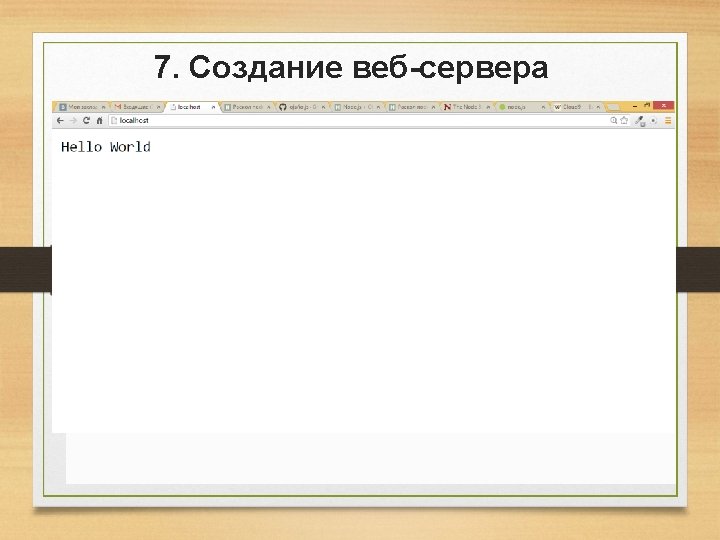This screenshot has width=720, height=540.
Task: Select the active localhost tab
Action: [x=191, y=107]
